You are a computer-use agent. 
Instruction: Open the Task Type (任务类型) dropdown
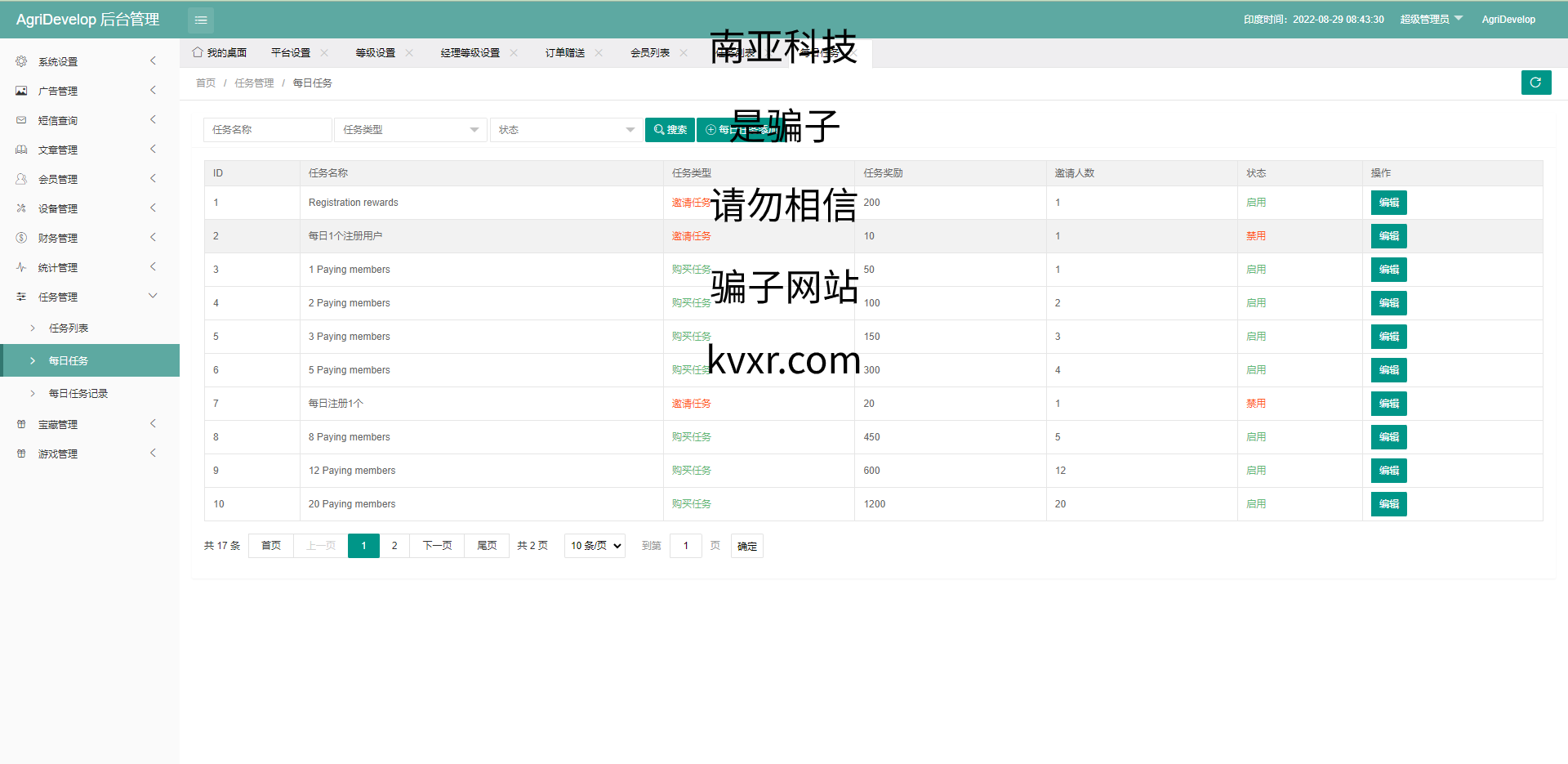(x=411, y=130)
